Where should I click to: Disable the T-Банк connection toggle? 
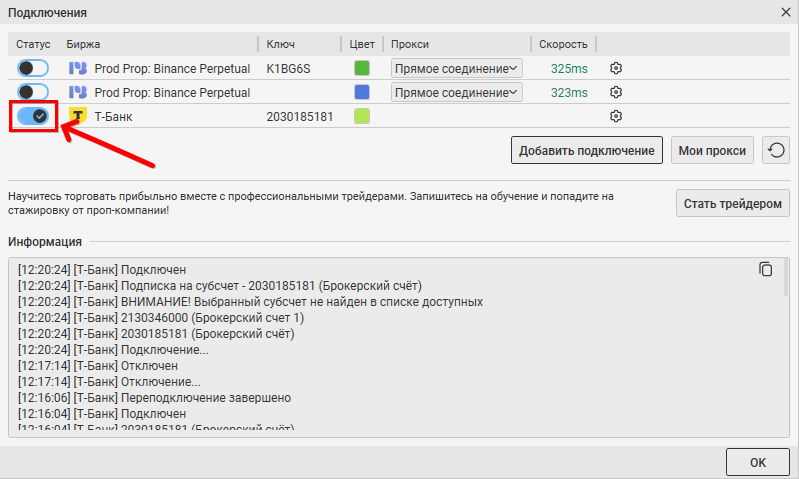(x=33, y=116)
